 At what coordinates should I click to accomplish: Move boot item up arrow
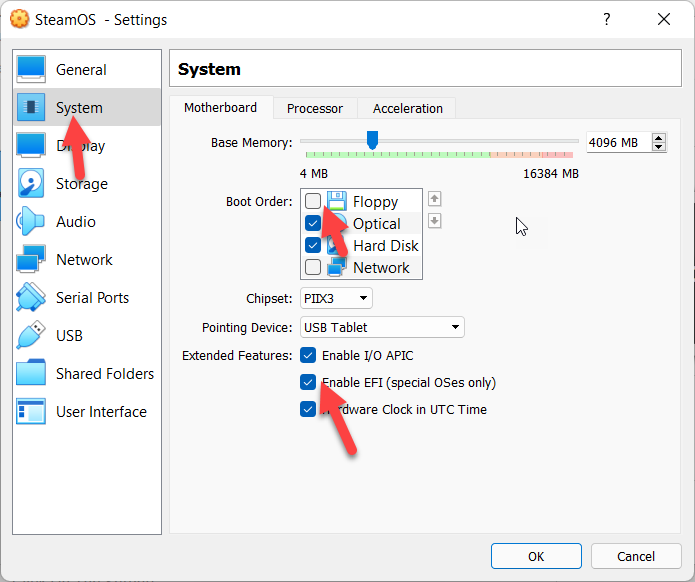click(x=435, y=199)
